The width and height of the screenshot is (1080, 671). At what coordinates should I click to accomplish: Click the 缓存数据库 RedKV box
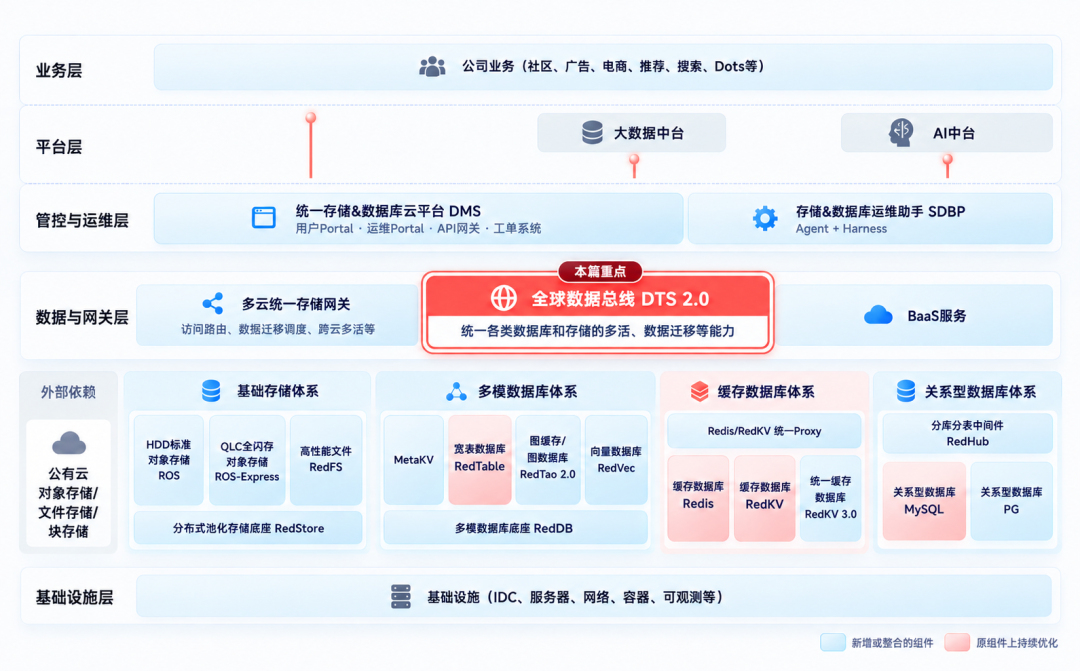(x=765, y=497)
